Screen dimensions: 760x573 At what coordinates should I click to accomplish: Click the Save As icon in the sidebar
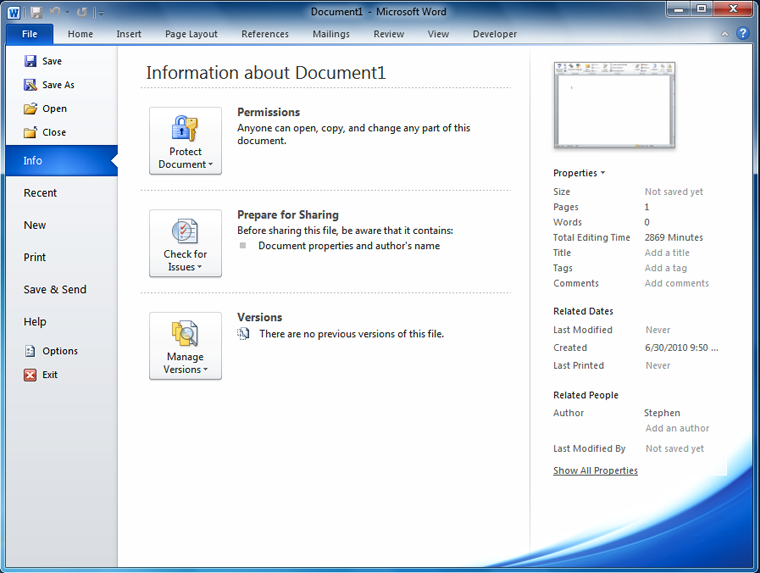(x=30, y=85)
